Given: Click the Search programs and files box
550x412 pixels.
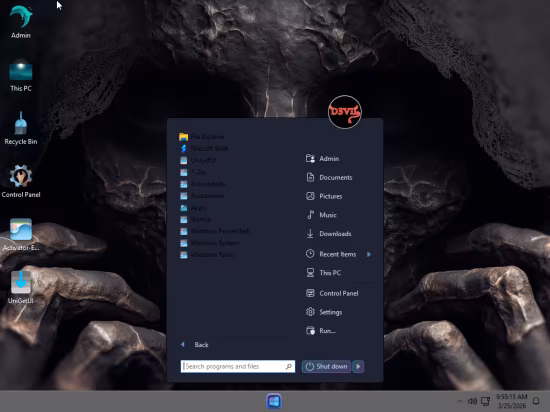Looking at the screenshot, I should (x=238, y=366).
